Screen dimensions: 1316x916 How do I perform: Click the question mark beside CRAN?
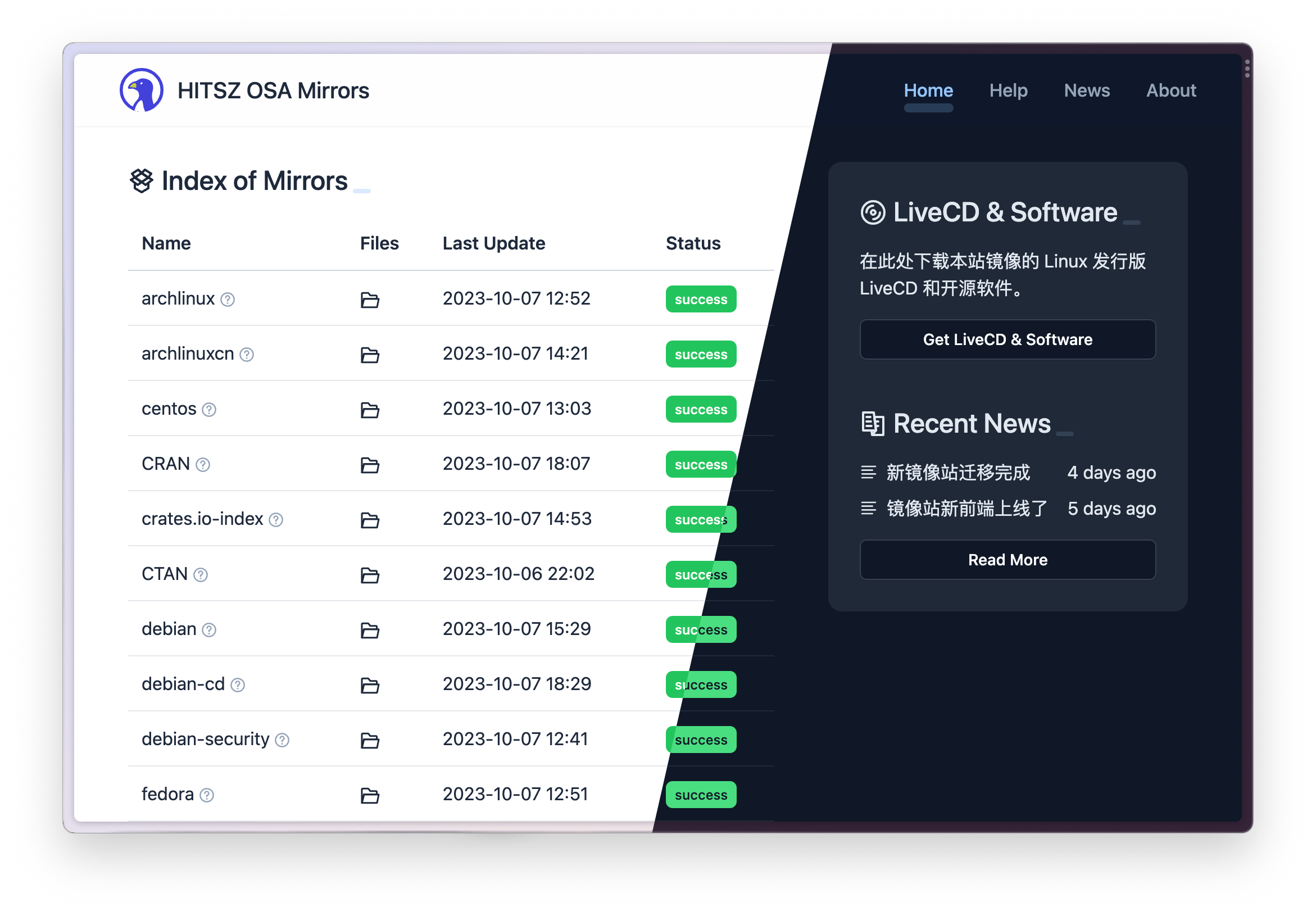tap(203, 465)
